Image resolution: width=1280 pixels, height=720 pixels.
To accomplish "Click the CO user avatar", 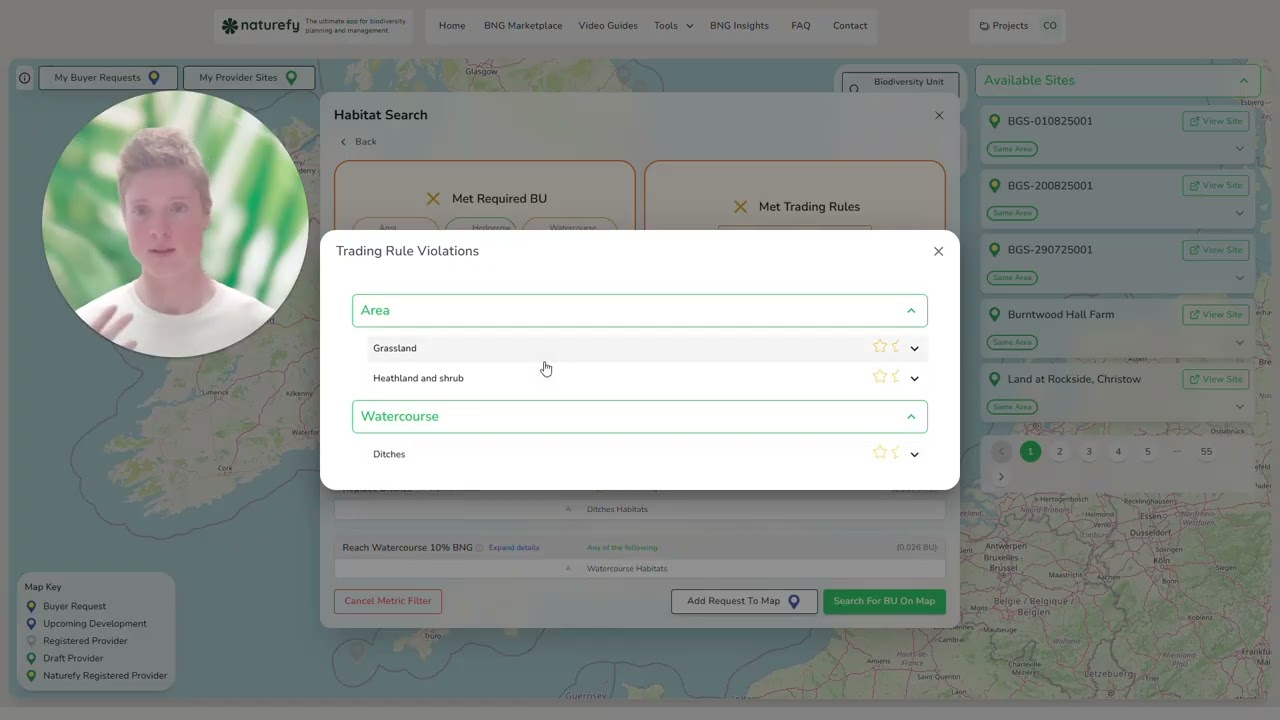I will point(1050,26).
